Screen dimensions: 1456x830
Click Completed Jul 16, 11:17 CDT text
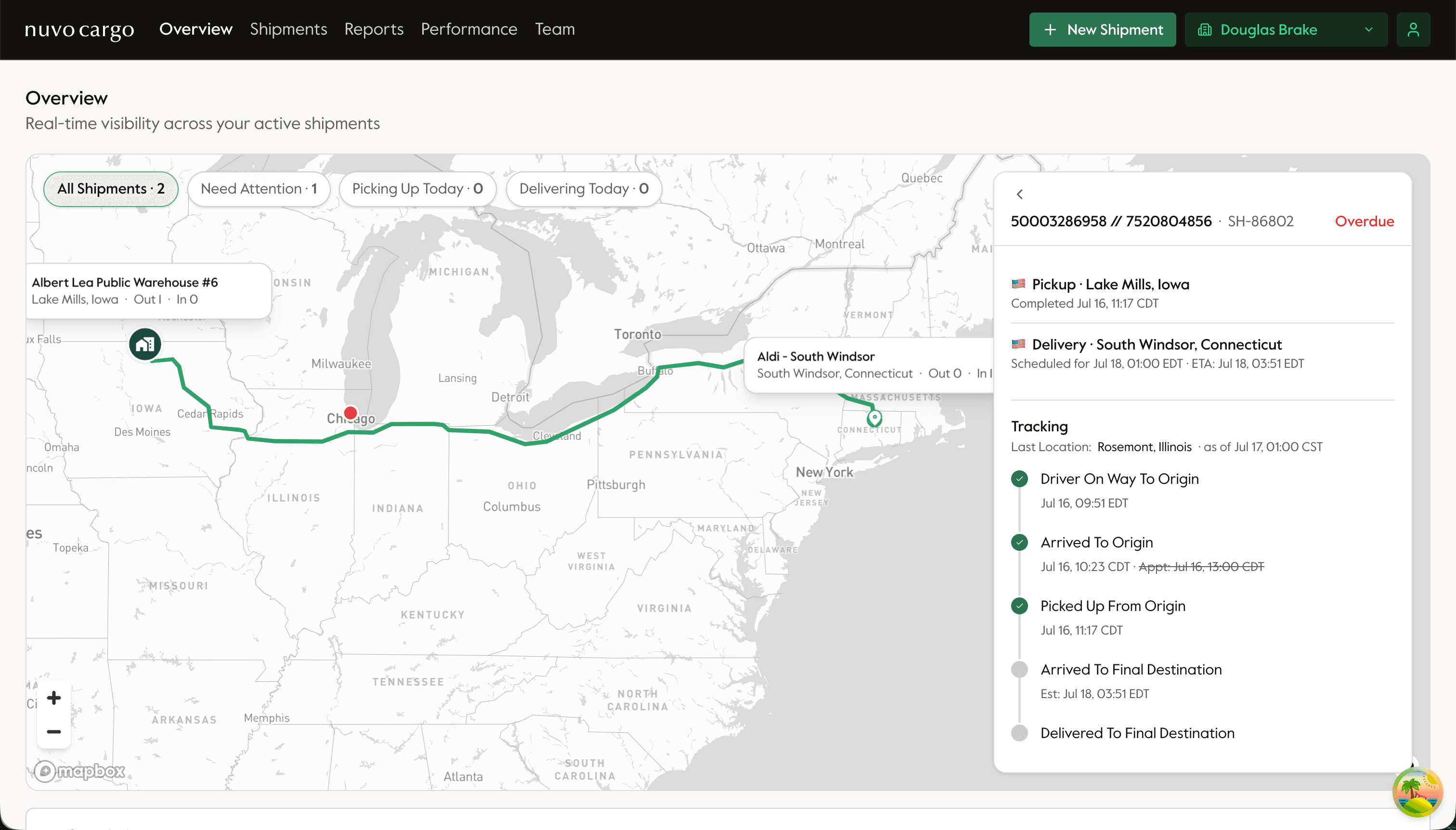pyautogui.click(x=1084, y=303)
